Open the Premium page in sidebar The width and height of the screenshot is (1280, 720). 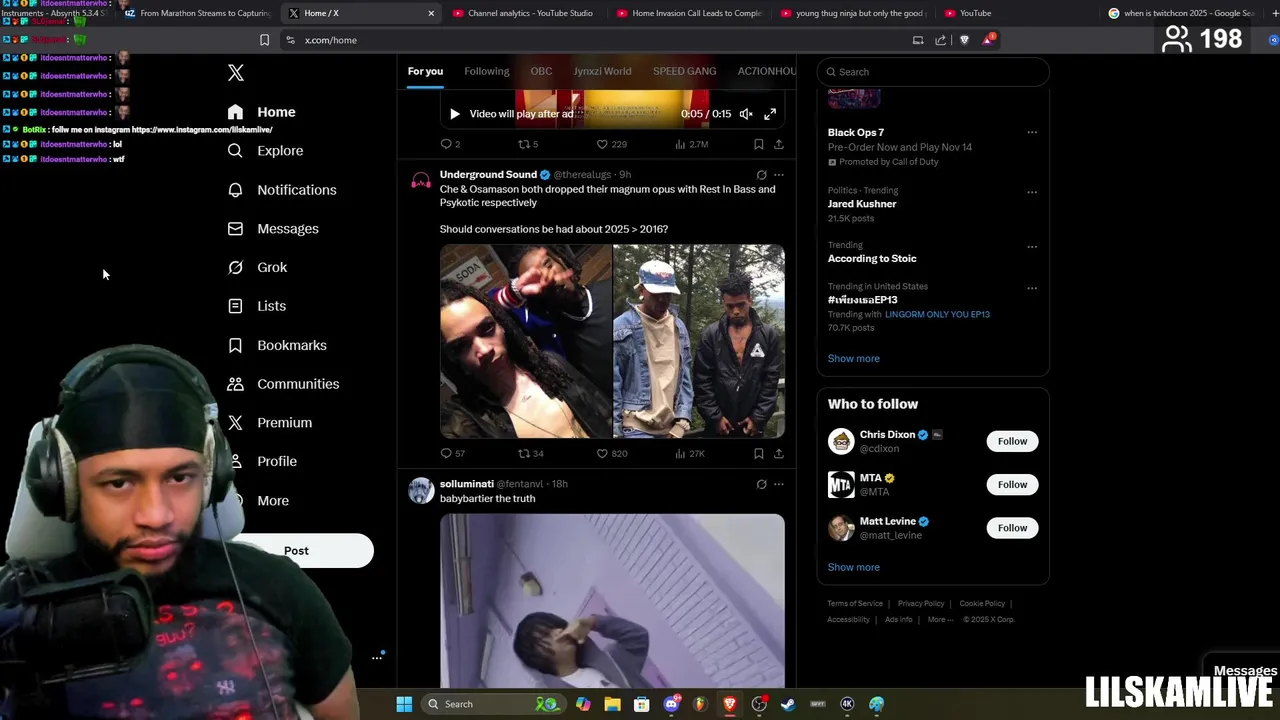click(x=270, y=423)
